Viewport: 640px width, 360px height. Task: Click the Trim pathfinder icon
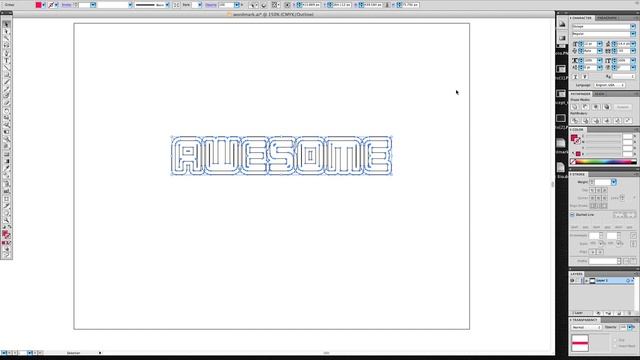pos(585,120)
